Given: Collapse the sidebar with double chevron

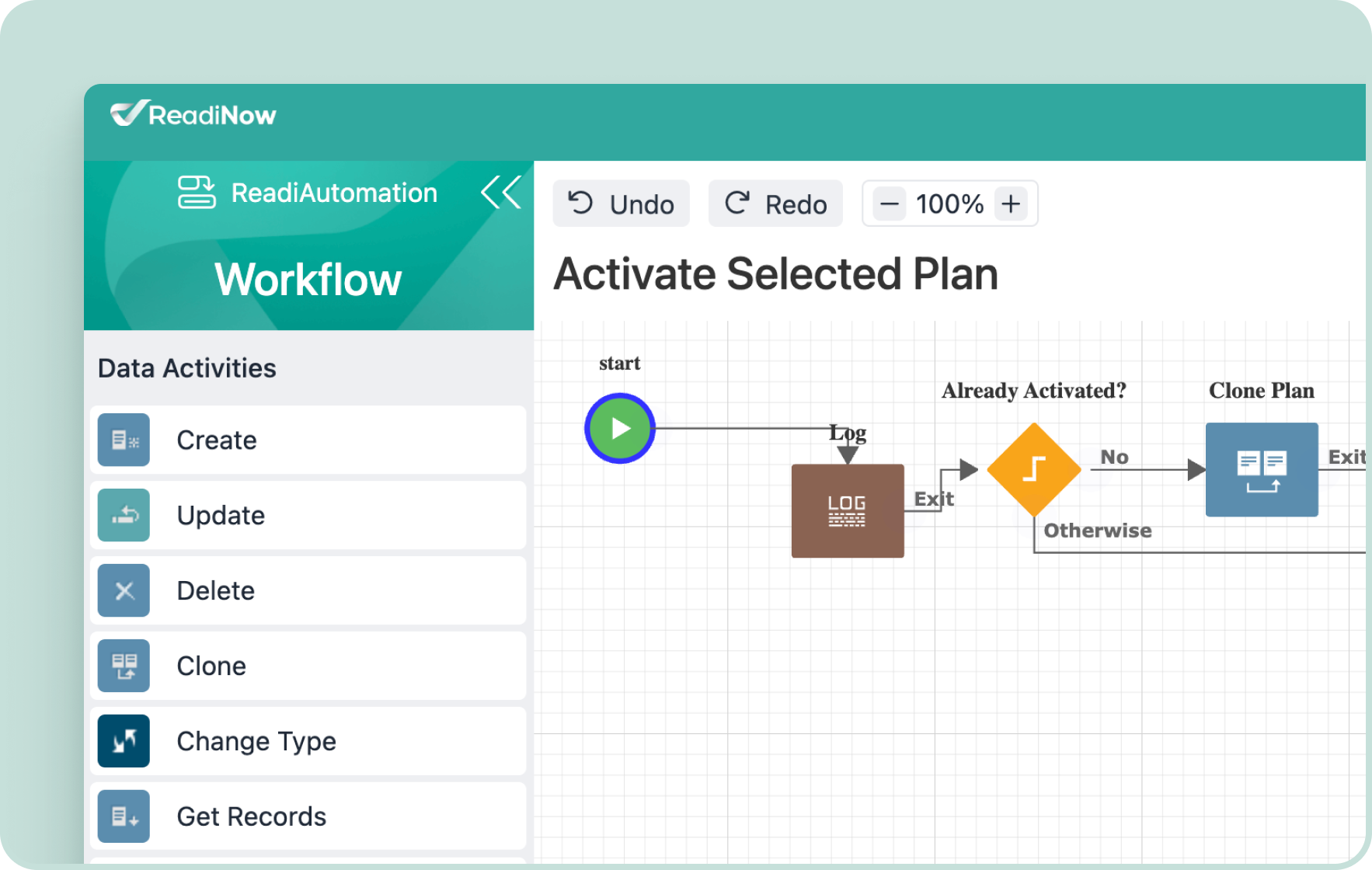Looking at the screenshot, I should [x=501, y=193].
